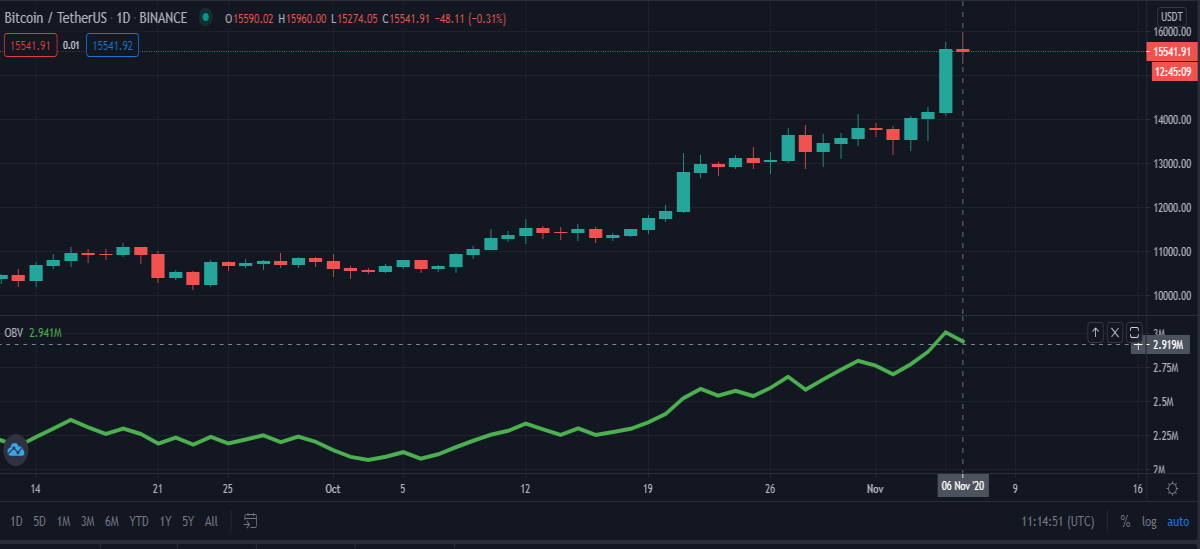Select the 1M date range
The height and width of the screenshot is (549, 1200).
pyautogui.click(x=63, y=521)
